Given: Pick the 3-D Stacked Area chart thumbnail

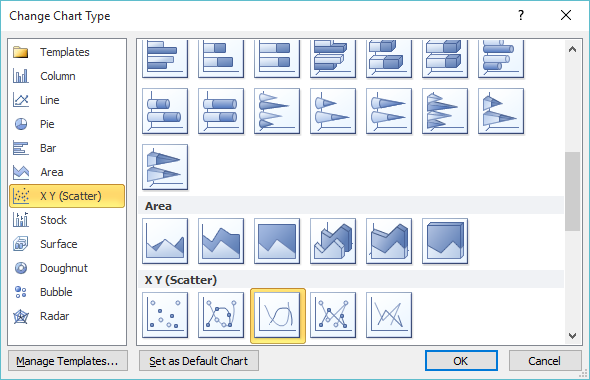Looking at the screenshot, I should tap(389, 241).
